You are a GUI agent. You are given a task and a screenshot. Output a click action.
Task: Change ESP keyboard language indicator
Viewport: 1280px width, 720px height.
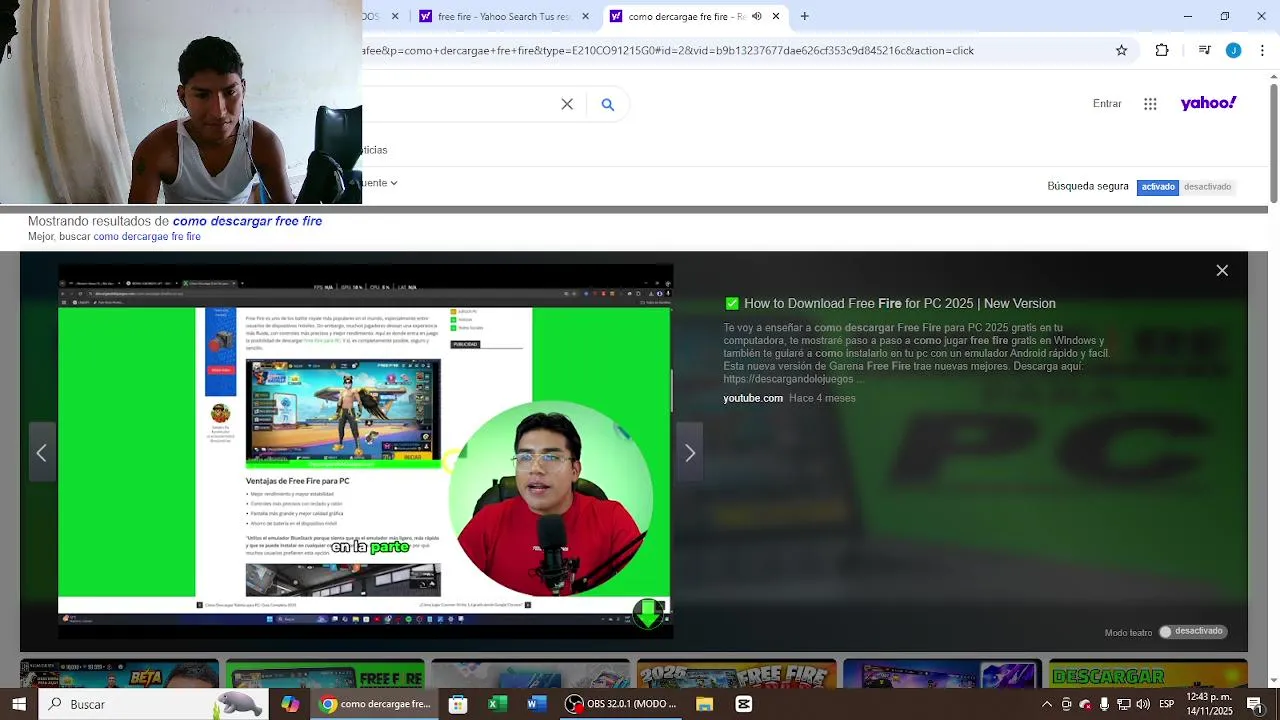[1166, 704]
